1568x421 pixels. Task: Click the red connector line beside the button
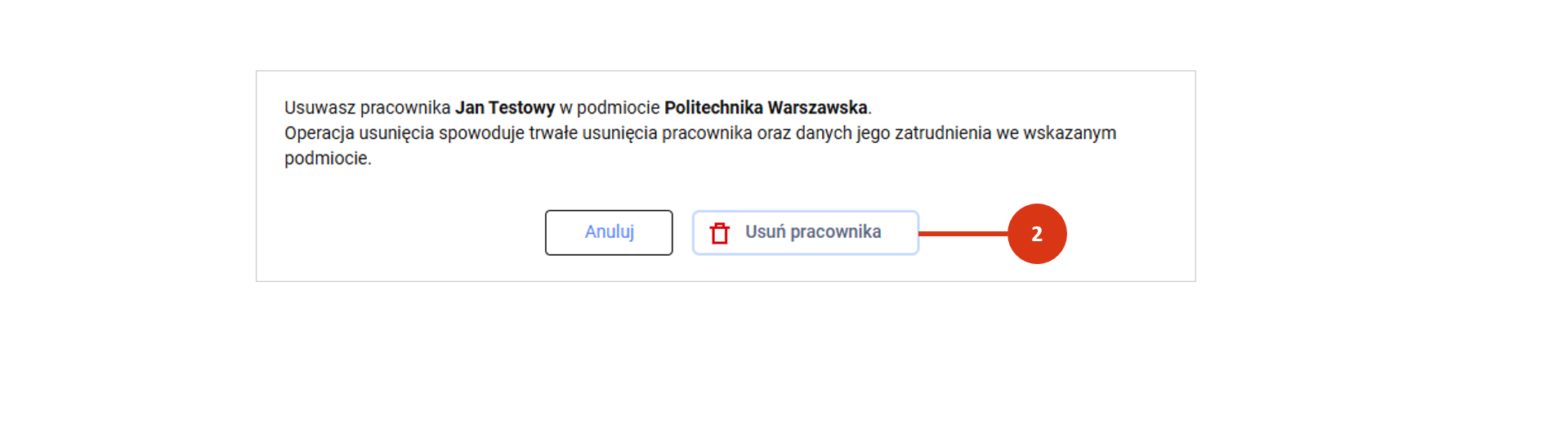tap(963, 234)
